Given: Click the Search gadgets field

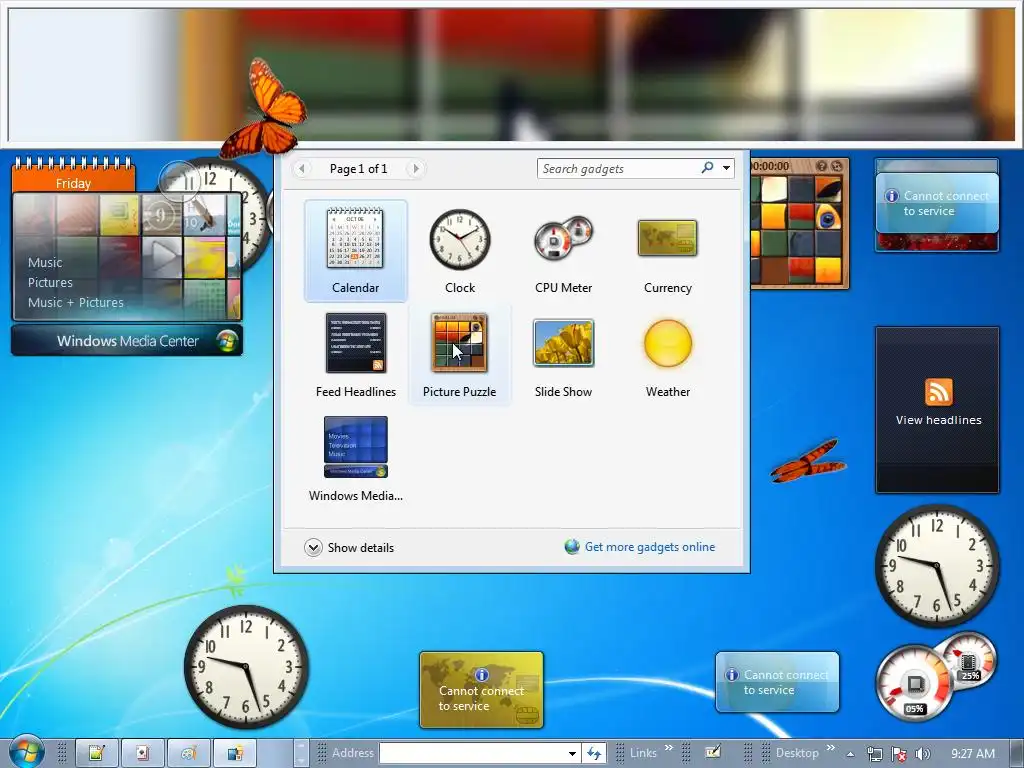Looking at the screenshot, I should 618,168.
